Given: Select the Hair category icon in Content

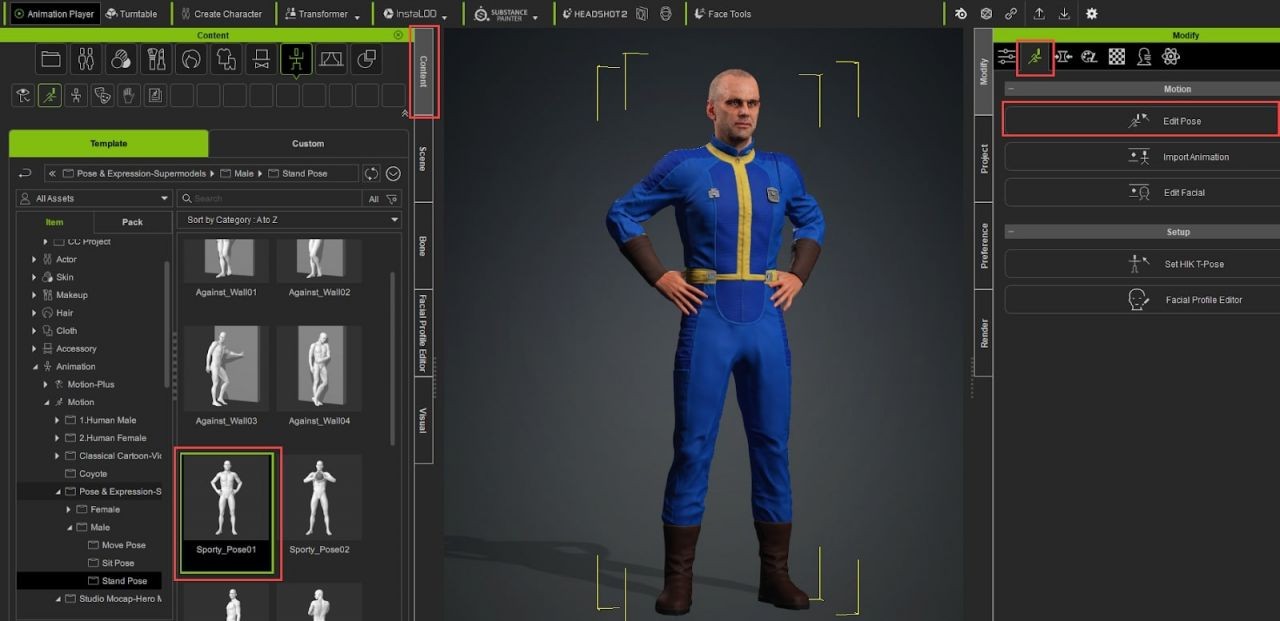Looking at the screenshot, I should [191, 60].
